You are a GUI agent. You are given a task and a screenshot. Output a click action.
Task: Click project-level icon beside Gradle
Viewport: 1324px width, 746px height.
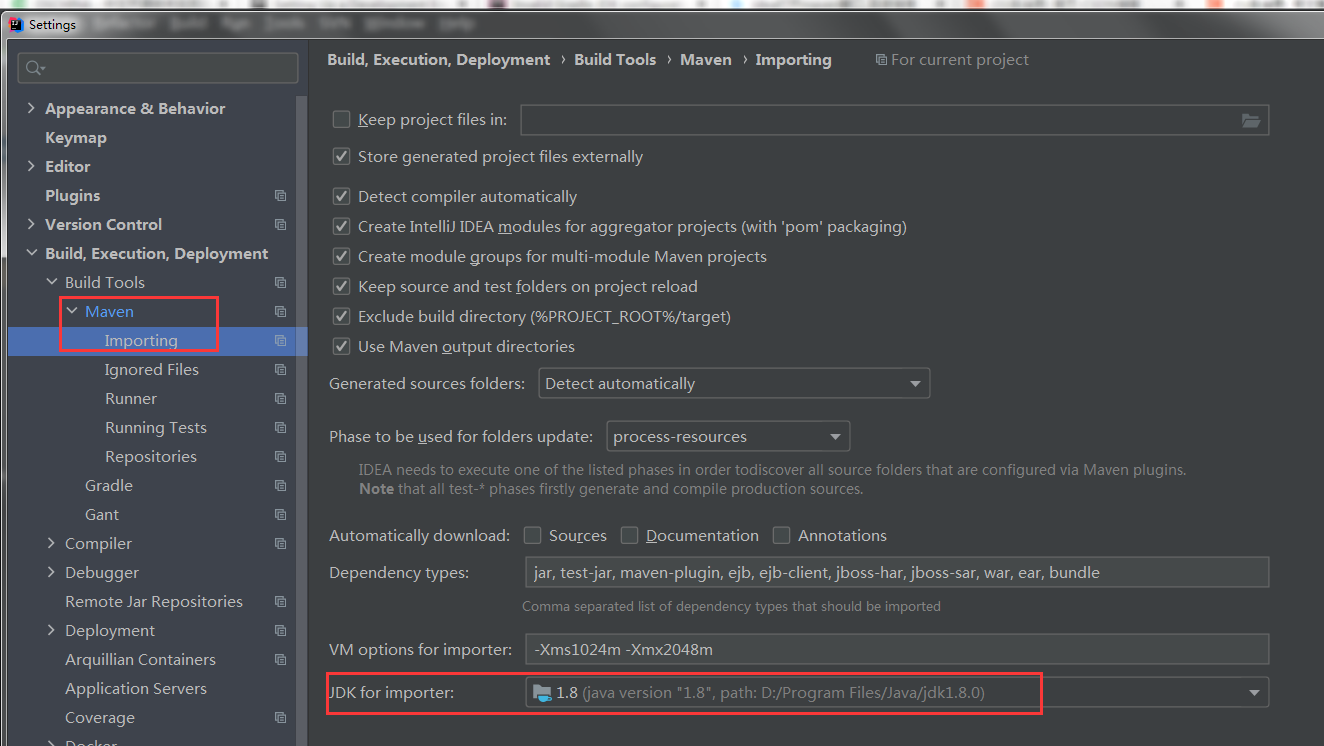coord(280,486)
